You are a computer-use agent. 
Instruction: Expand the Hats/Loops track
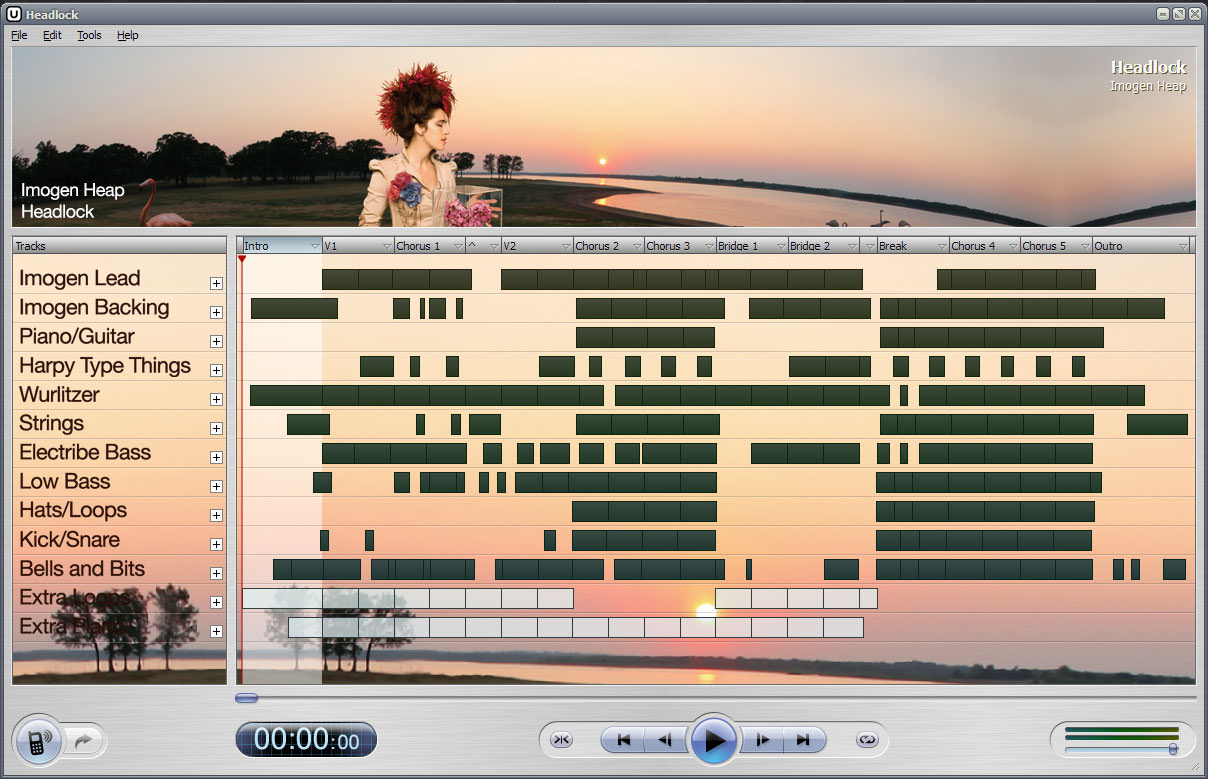[216, 515]
